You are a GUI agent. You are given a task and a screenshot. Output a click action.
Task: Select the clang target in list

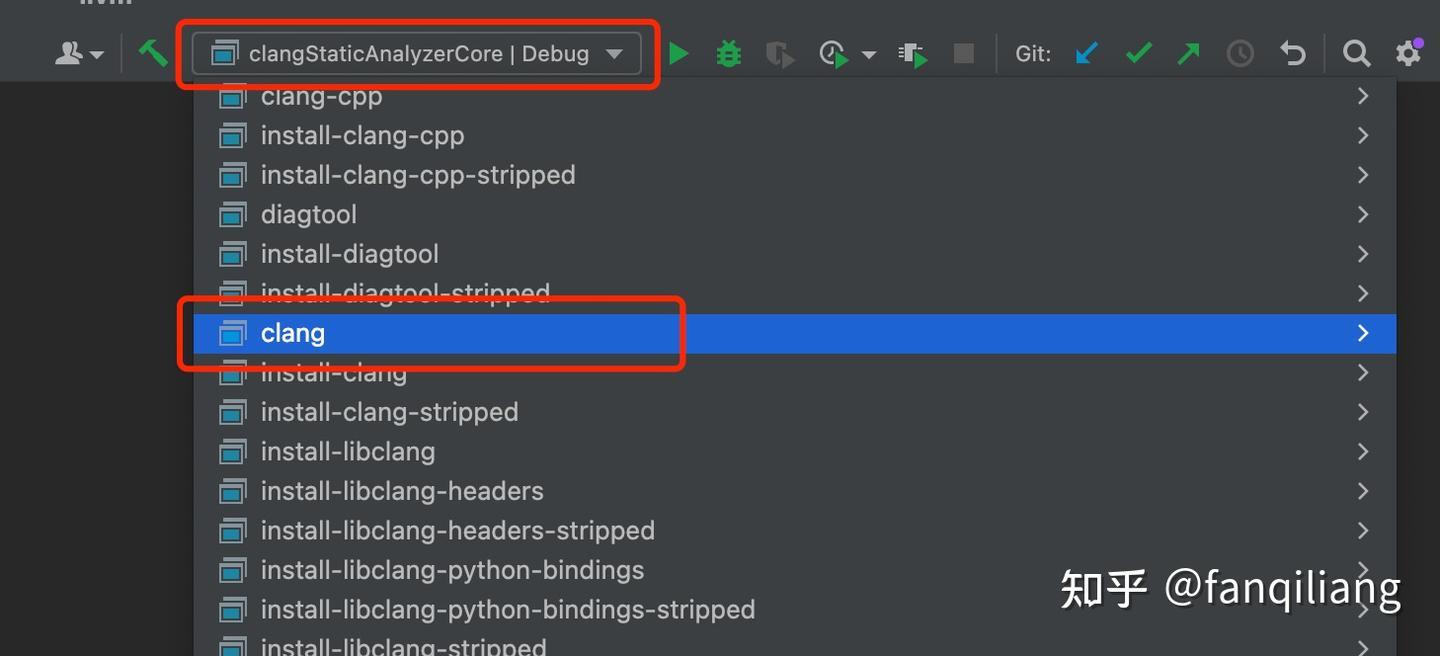point(293,333)
